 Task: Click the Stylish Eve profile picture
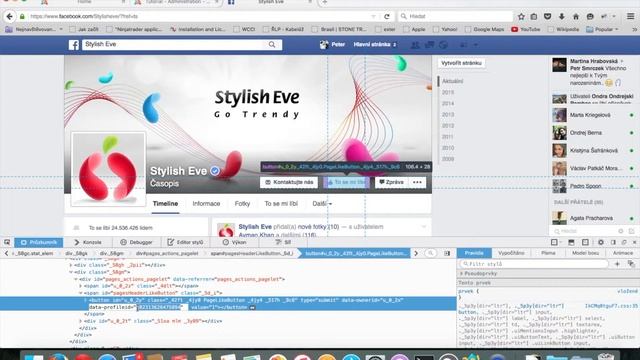[x=108, y=169]
